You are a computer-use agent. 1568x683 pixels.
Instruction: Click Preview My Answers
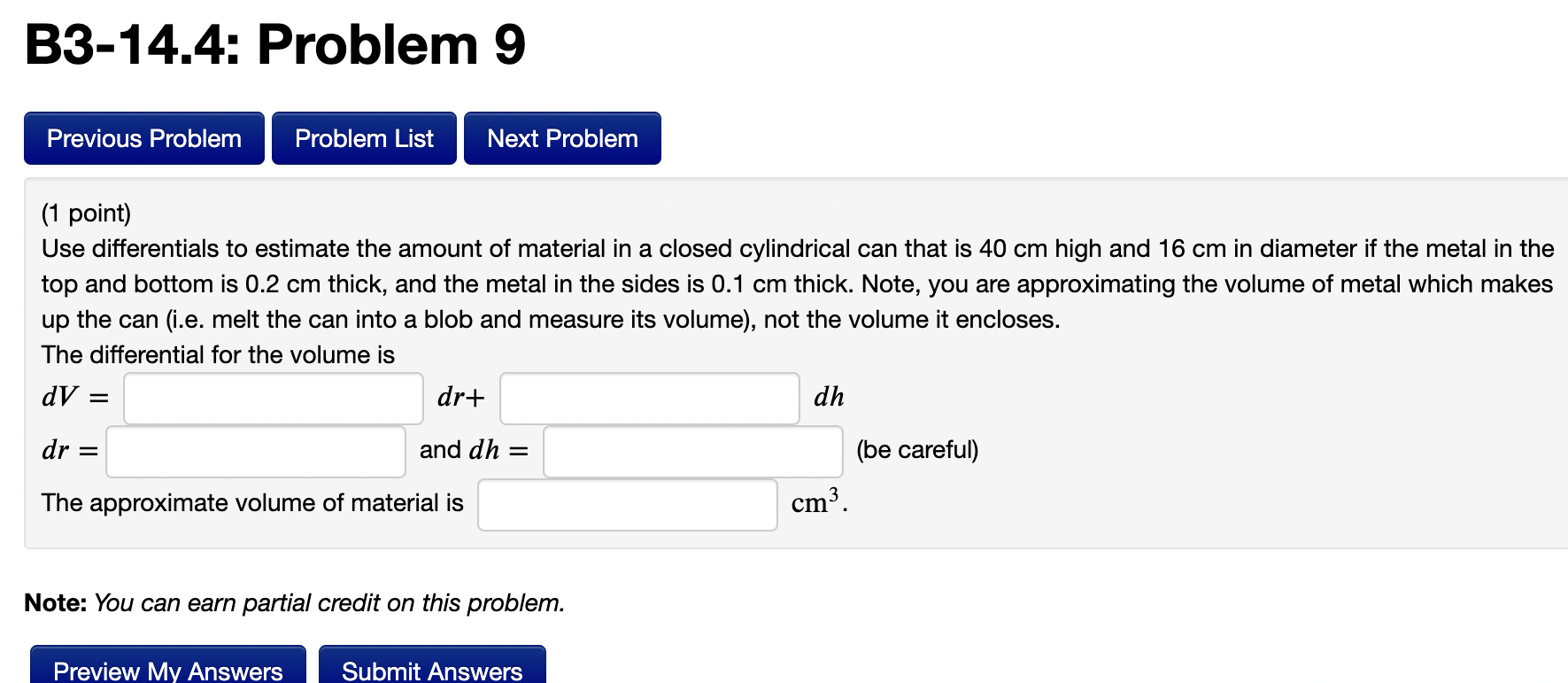pyautogui.click(x=166, y=671)
